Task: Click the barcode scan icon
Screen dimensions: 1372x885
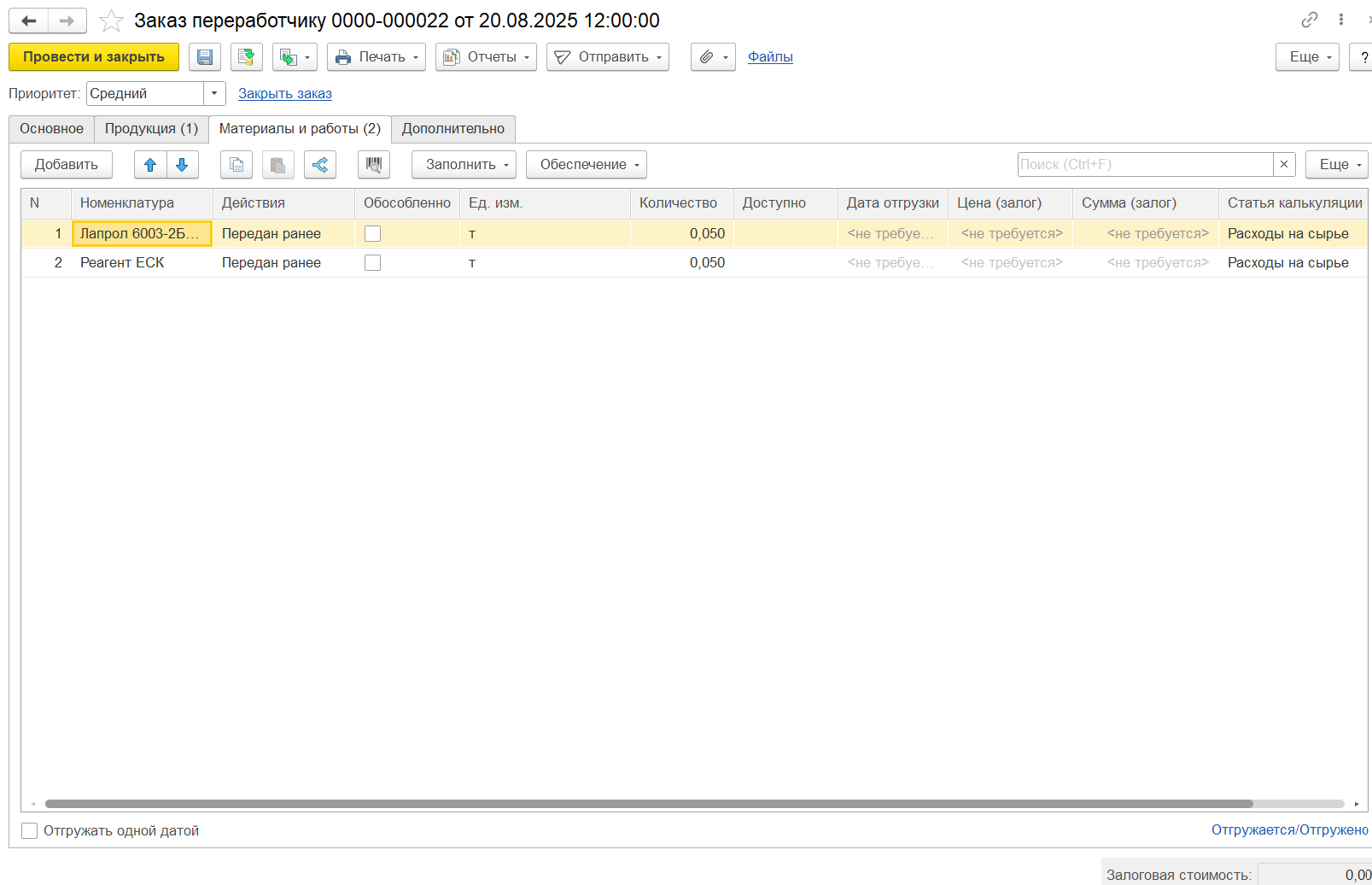Action: click(374, 165)
